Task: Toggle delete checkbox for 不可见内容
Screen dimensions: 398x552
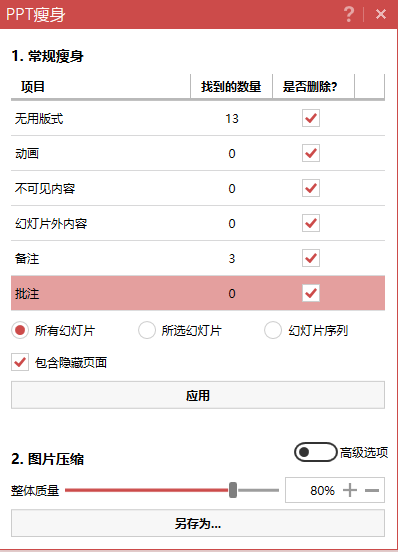Action: [311, 188]
